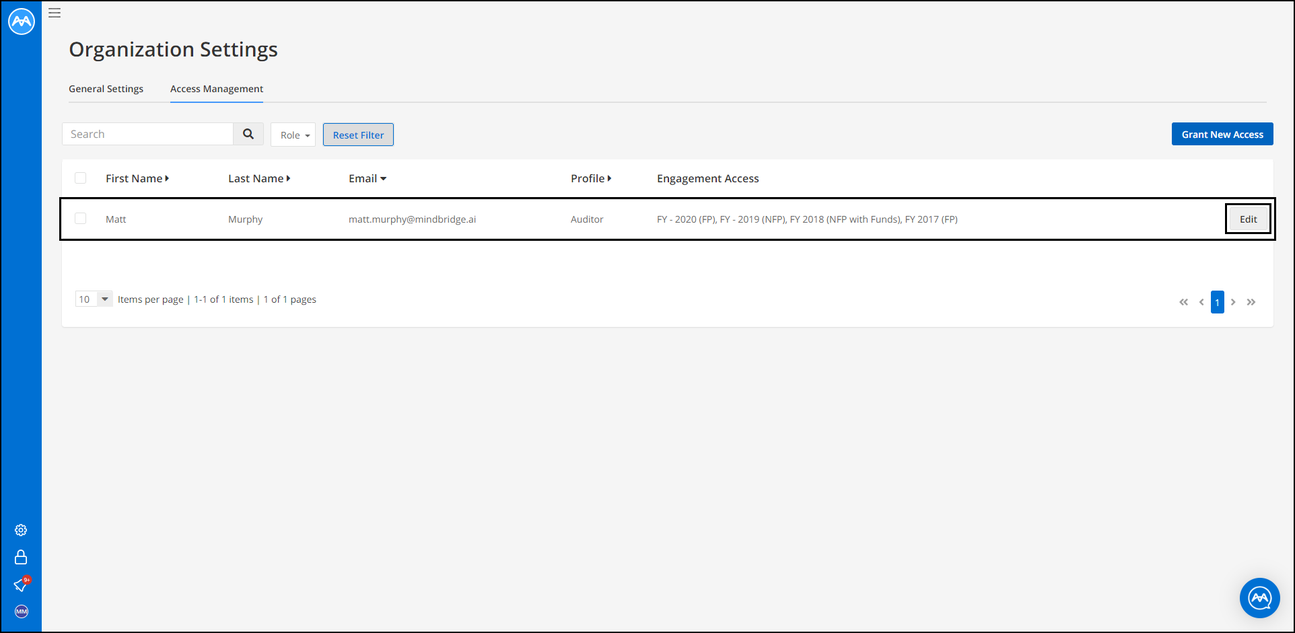Open the chat support bubble
Image resolution: width=1295 pixels, height=633 pixels.
1259,598
